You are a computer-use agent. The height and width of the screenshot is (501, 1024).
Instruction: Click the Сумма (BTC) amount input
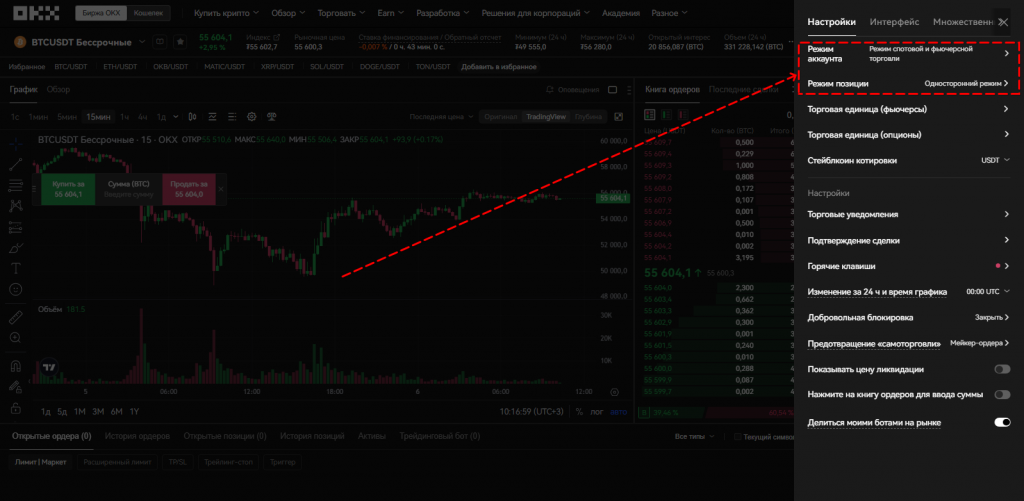[x=129, y=189]
